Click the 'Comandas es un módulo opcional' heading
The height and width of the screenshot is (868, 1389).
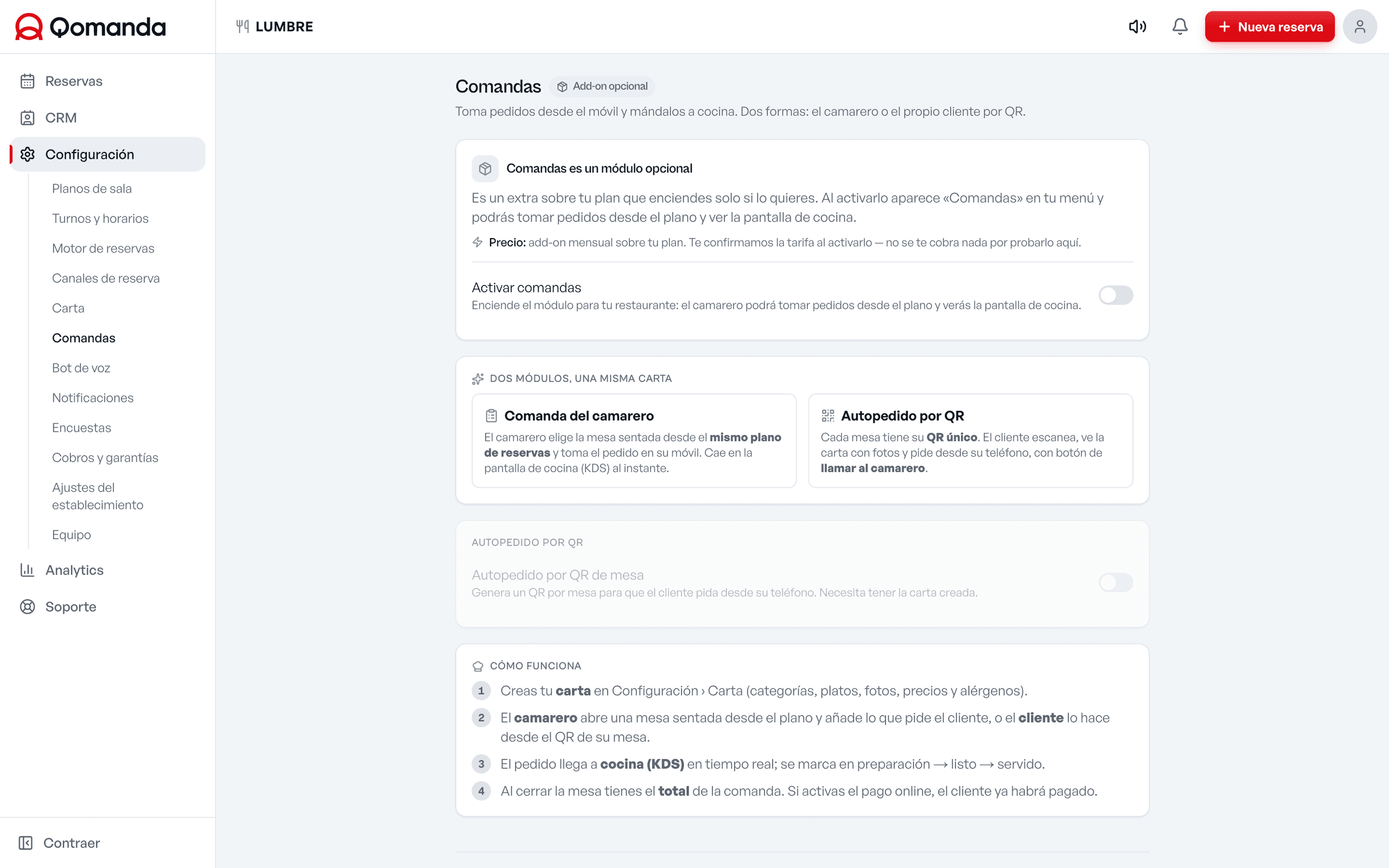pyautogui.click(x=599, y=168)
